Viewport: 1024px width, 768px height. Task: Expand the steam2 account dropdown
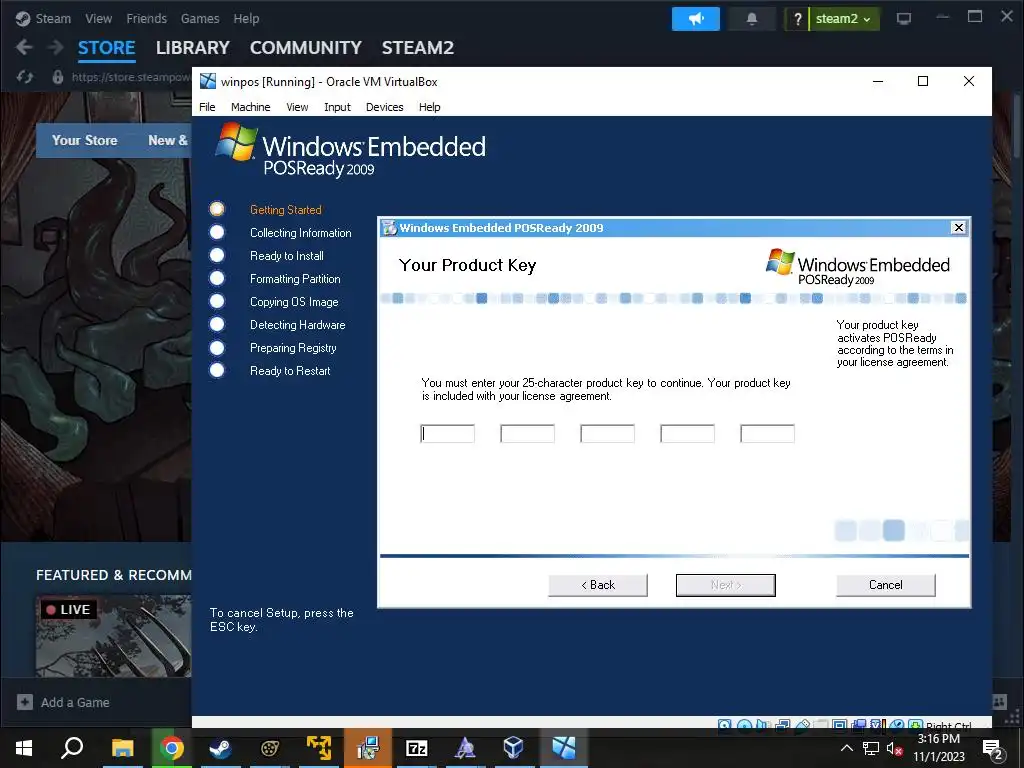(843, 19)
